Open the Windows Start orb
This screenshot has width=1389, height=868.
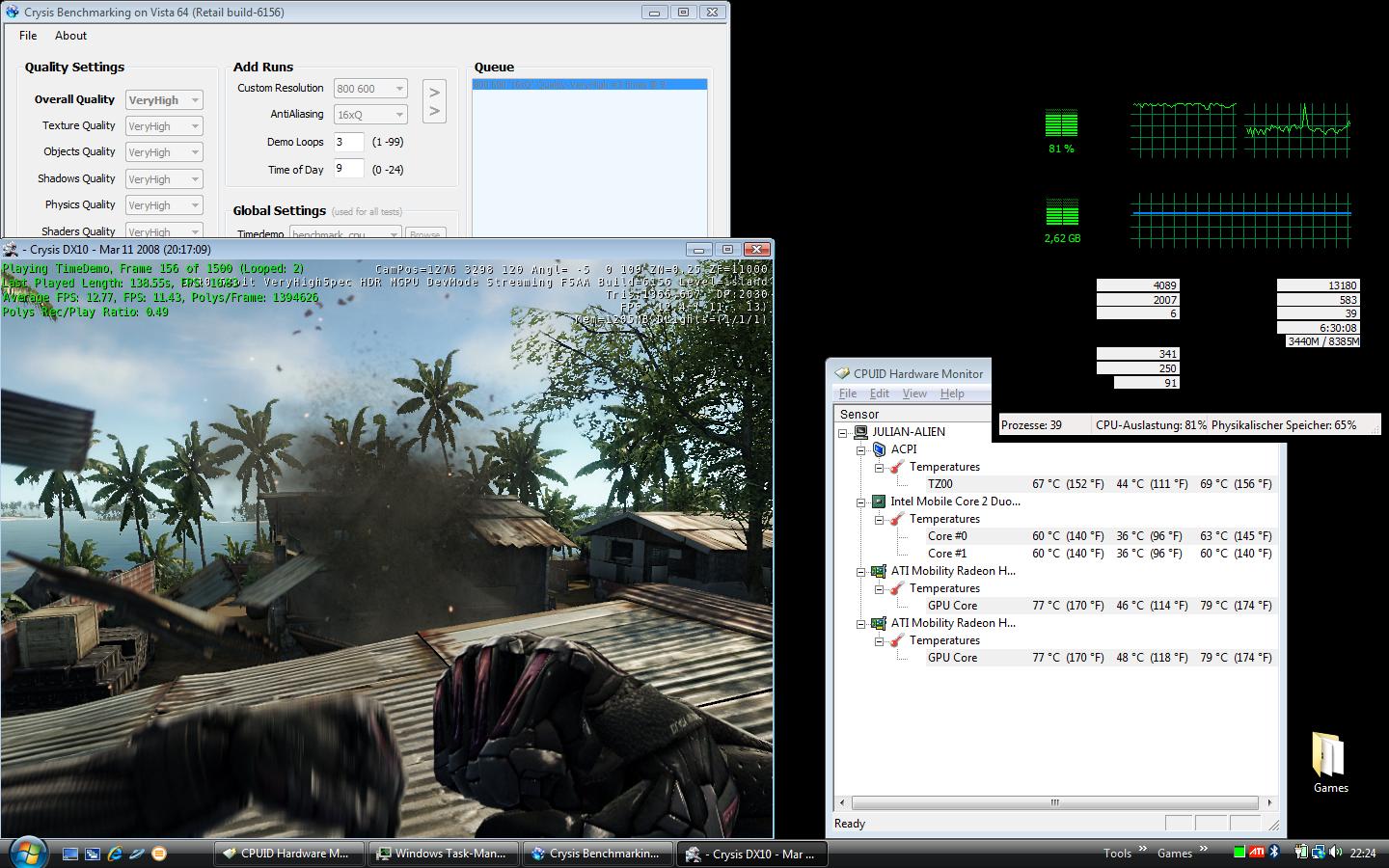[28, 853]
